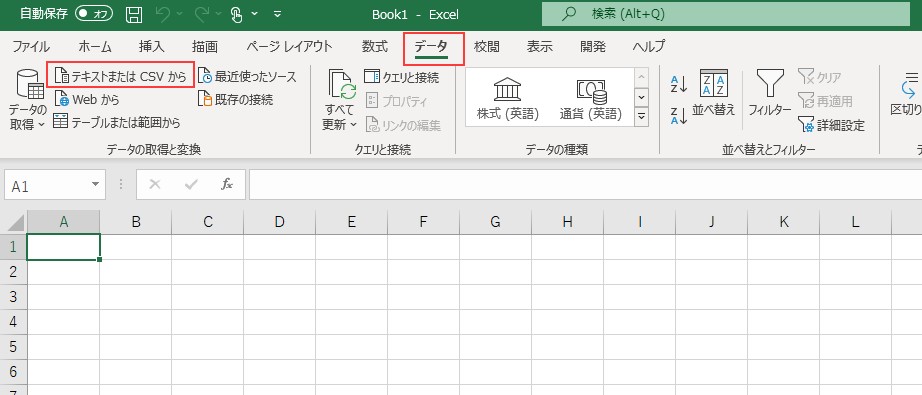Switch to the 表示 tab
Viewport: 922px width, 395px height.
pos(539,46)
